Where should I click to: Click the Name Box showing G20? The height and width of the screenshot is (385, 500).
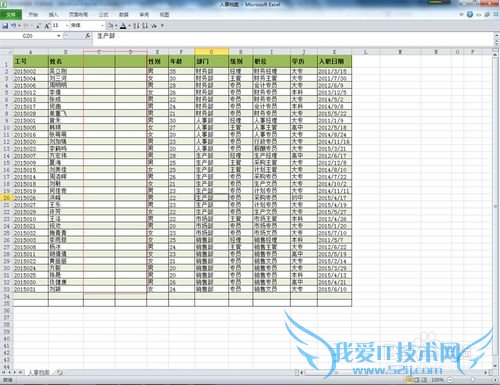(x=28, y=36)
